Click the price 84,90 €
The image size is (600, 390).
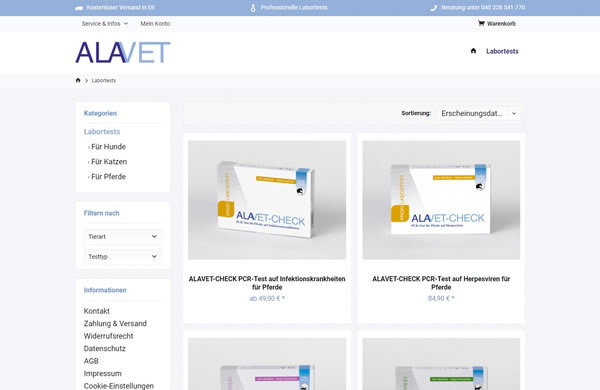(441, 299)
